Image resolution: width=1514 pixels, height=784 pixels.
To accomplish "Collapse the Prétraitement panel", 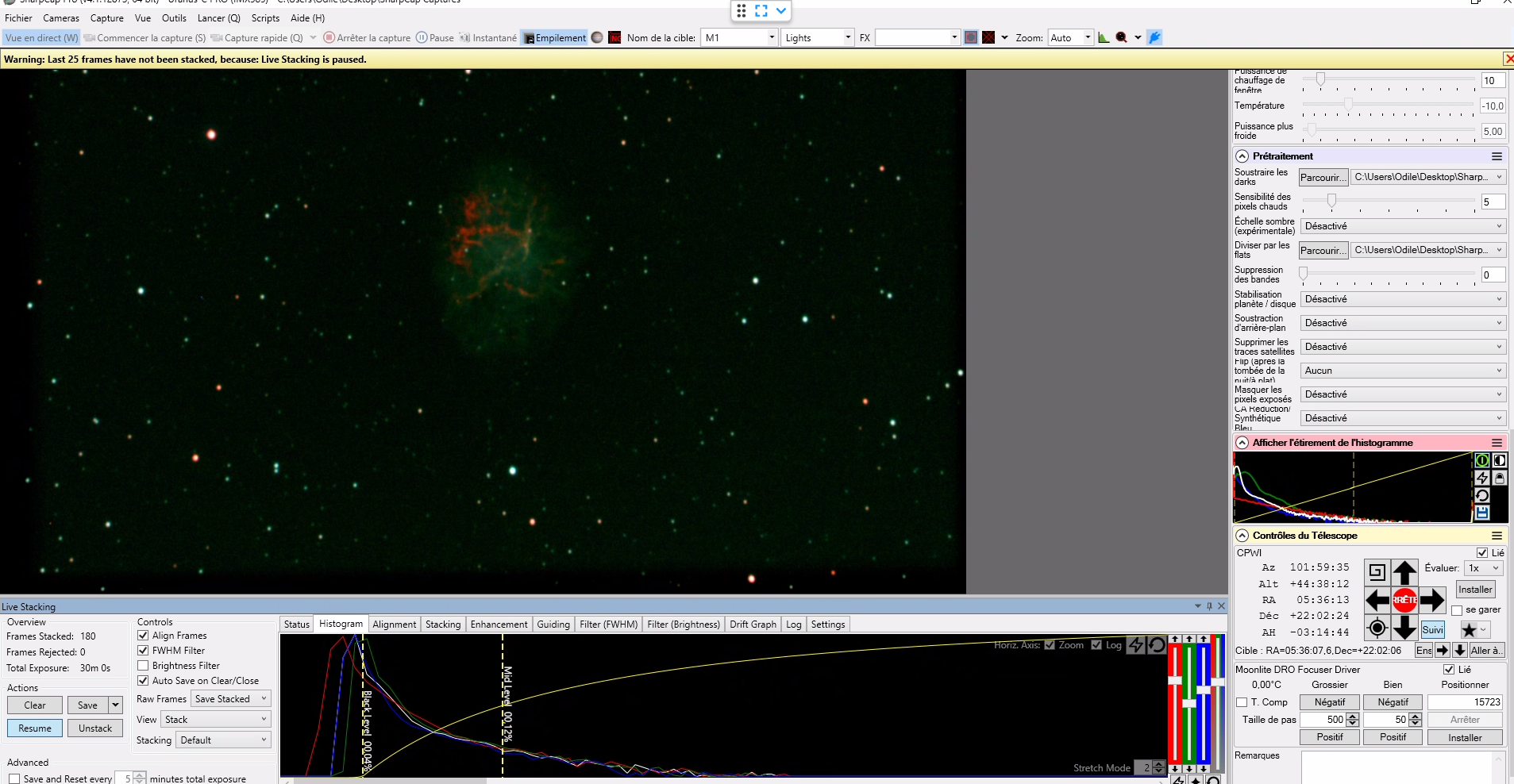I will (1242, 156).
